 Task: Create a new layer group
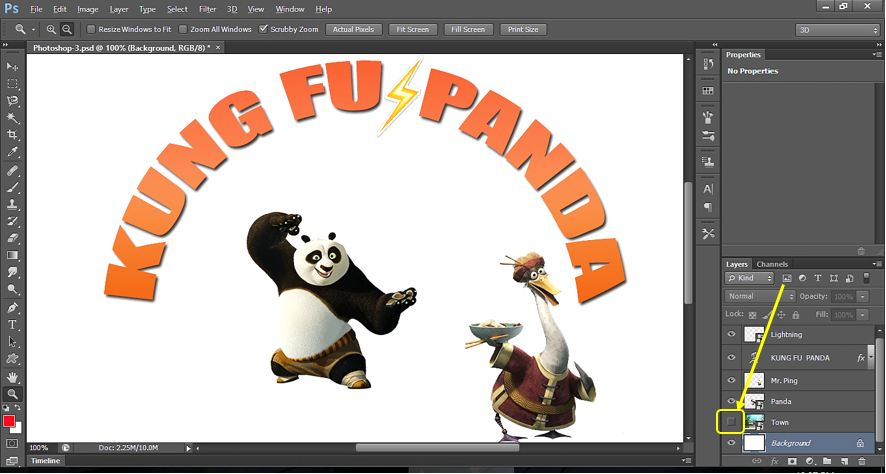(827, 461)
